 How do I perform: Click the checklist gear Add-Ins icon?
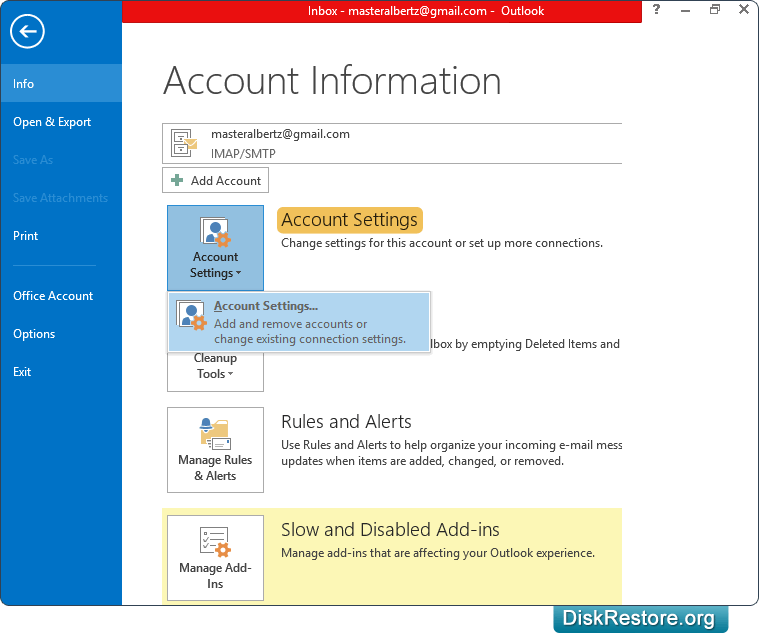pyautogui.click(x=215, y=542)
